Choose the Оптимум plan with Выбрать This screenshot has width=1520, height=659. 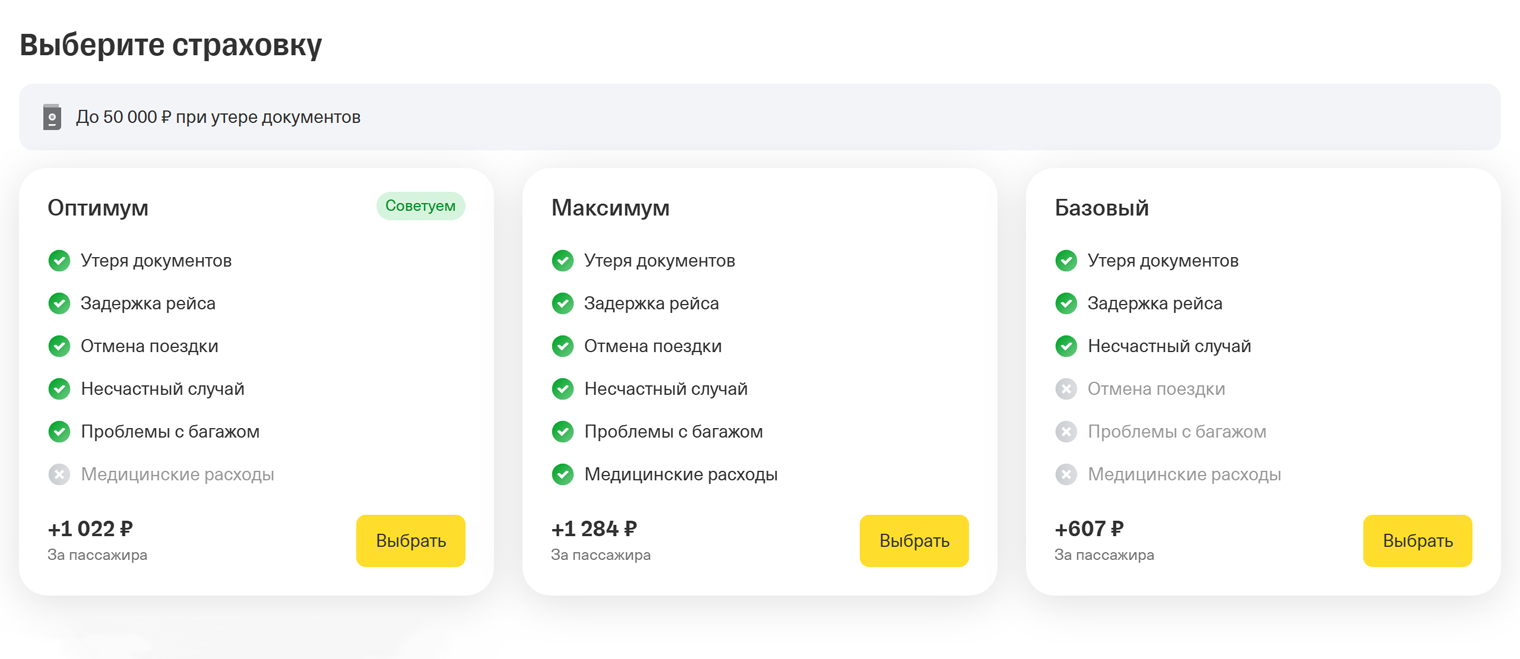pos(410,541)
